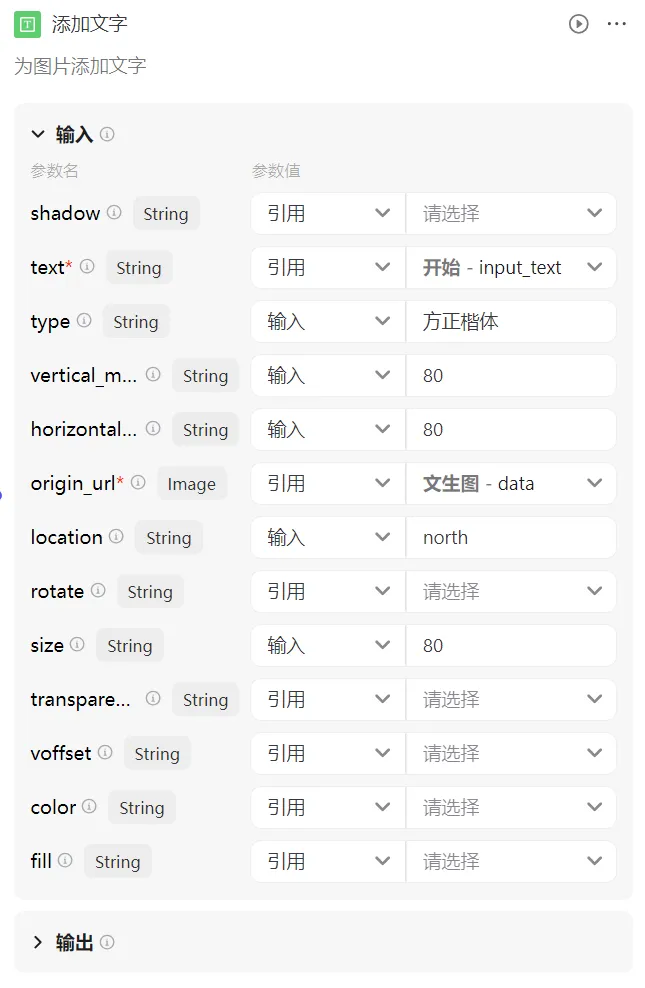Collapse the 输入 section

[38, 134]
